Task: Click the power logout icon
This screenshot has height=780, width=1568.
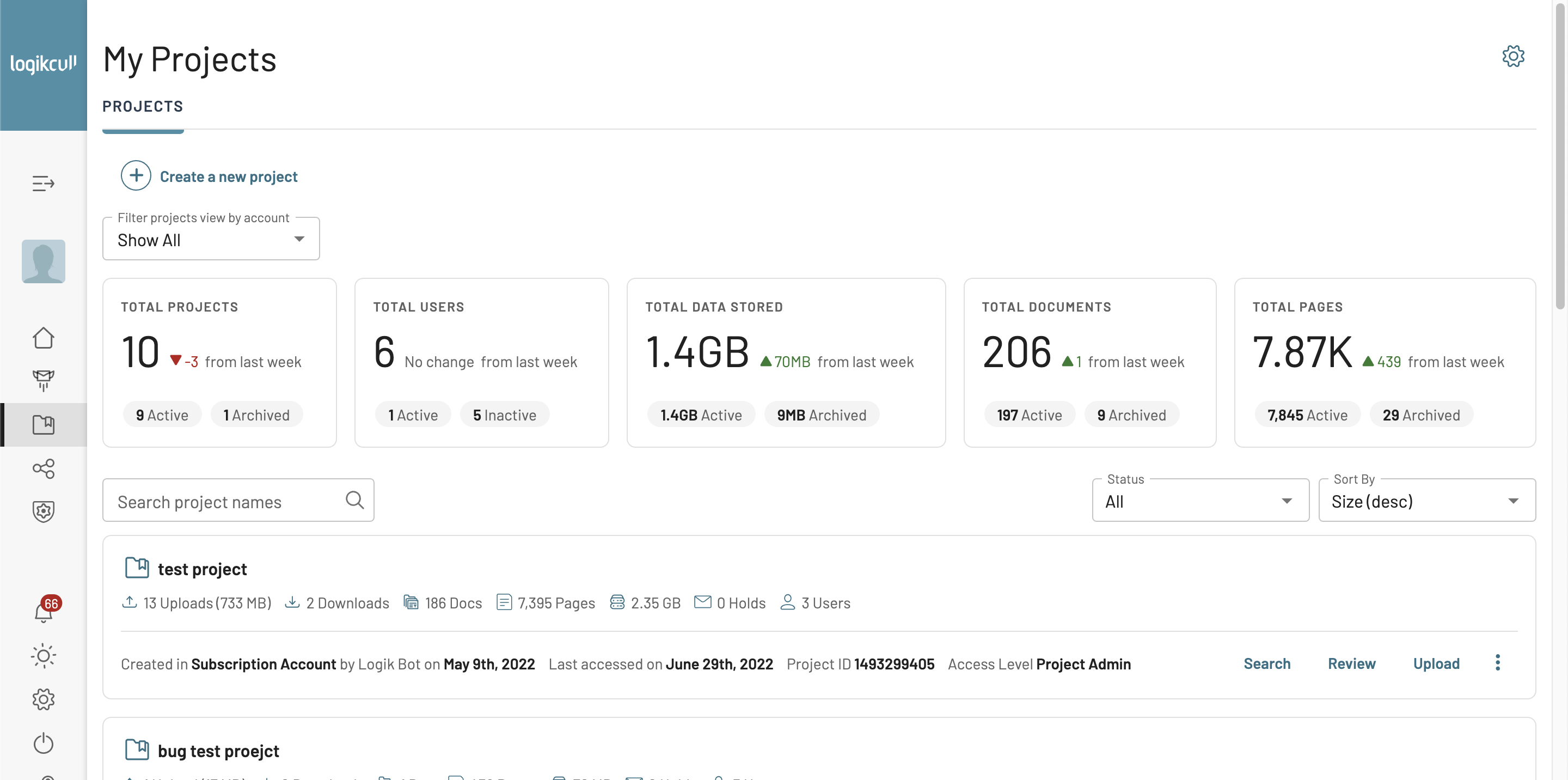Action: (43, 743)
